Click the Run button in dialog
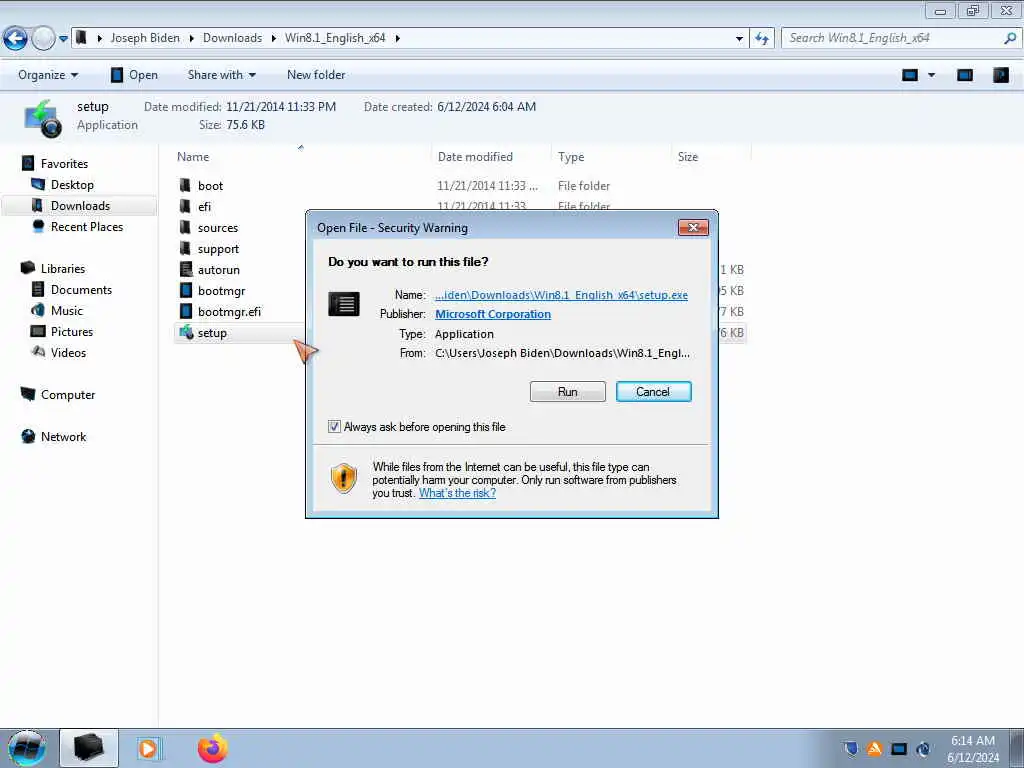Screen dimensions: 1024x768 (568, 392)
